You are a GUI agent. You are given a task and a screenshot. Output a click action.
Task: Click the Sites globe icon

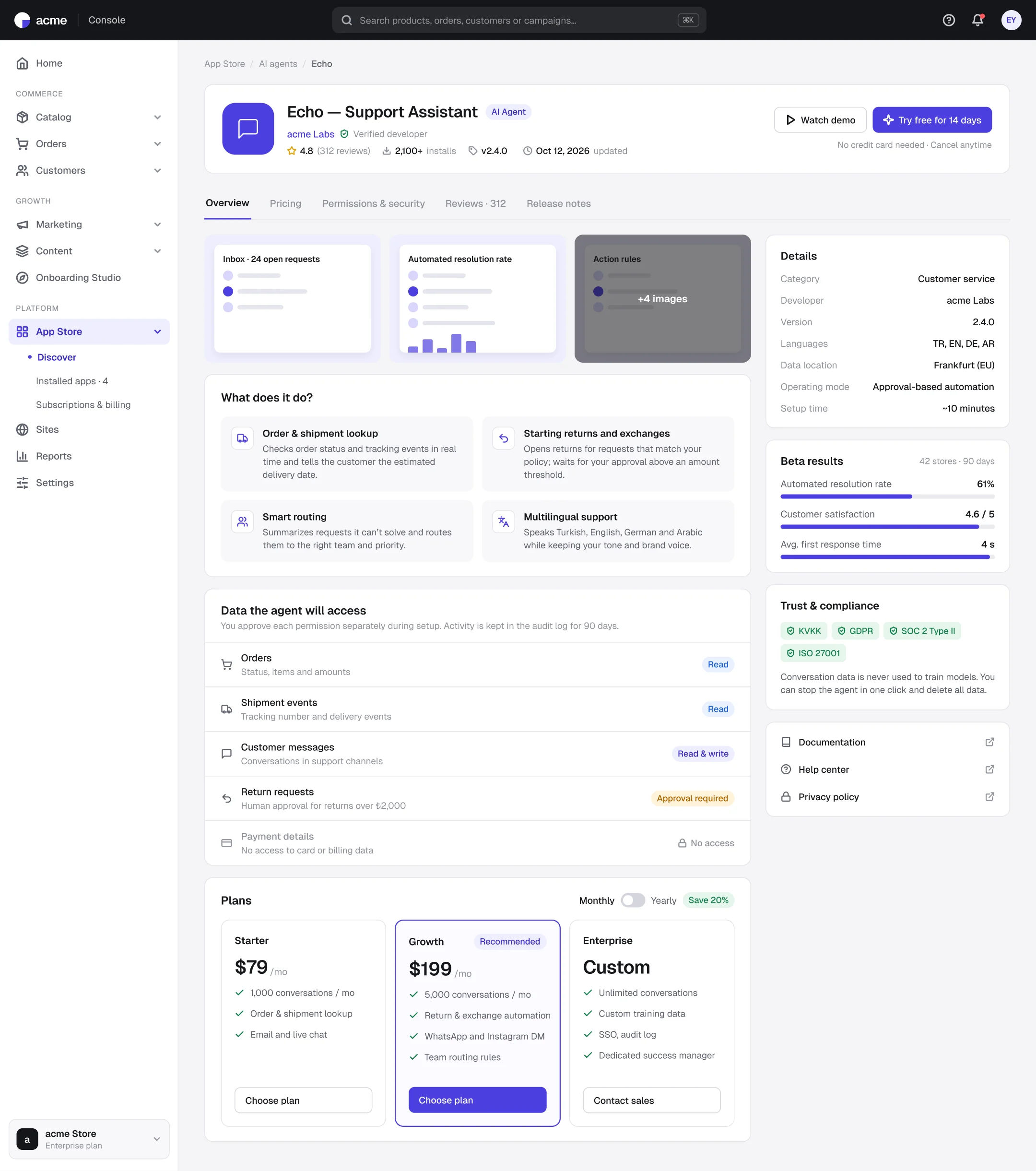[x=23, y=430]
